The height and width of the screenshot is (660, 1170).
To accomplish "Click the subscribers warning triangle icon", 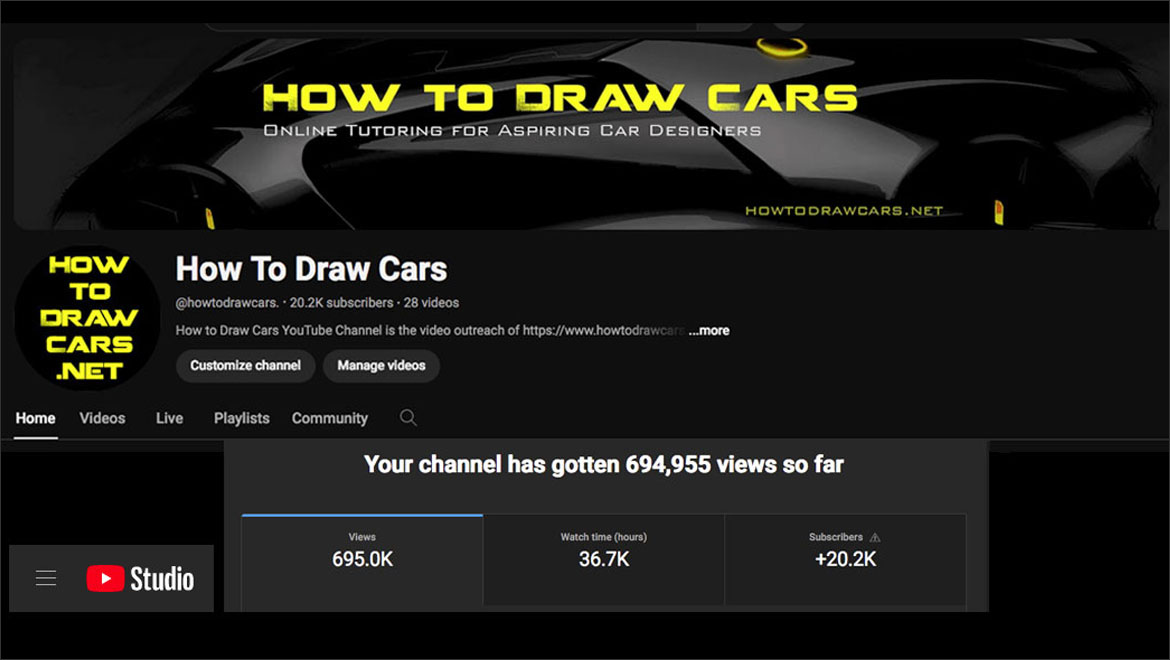I will [x=875, y=537].
